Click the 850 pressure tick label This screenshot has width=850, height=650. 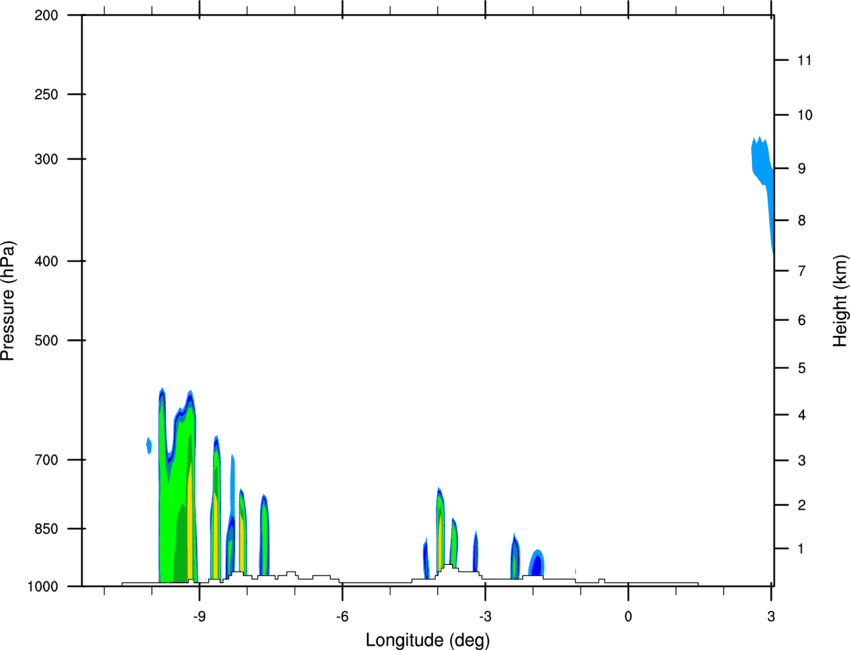[x=46, y=529]
